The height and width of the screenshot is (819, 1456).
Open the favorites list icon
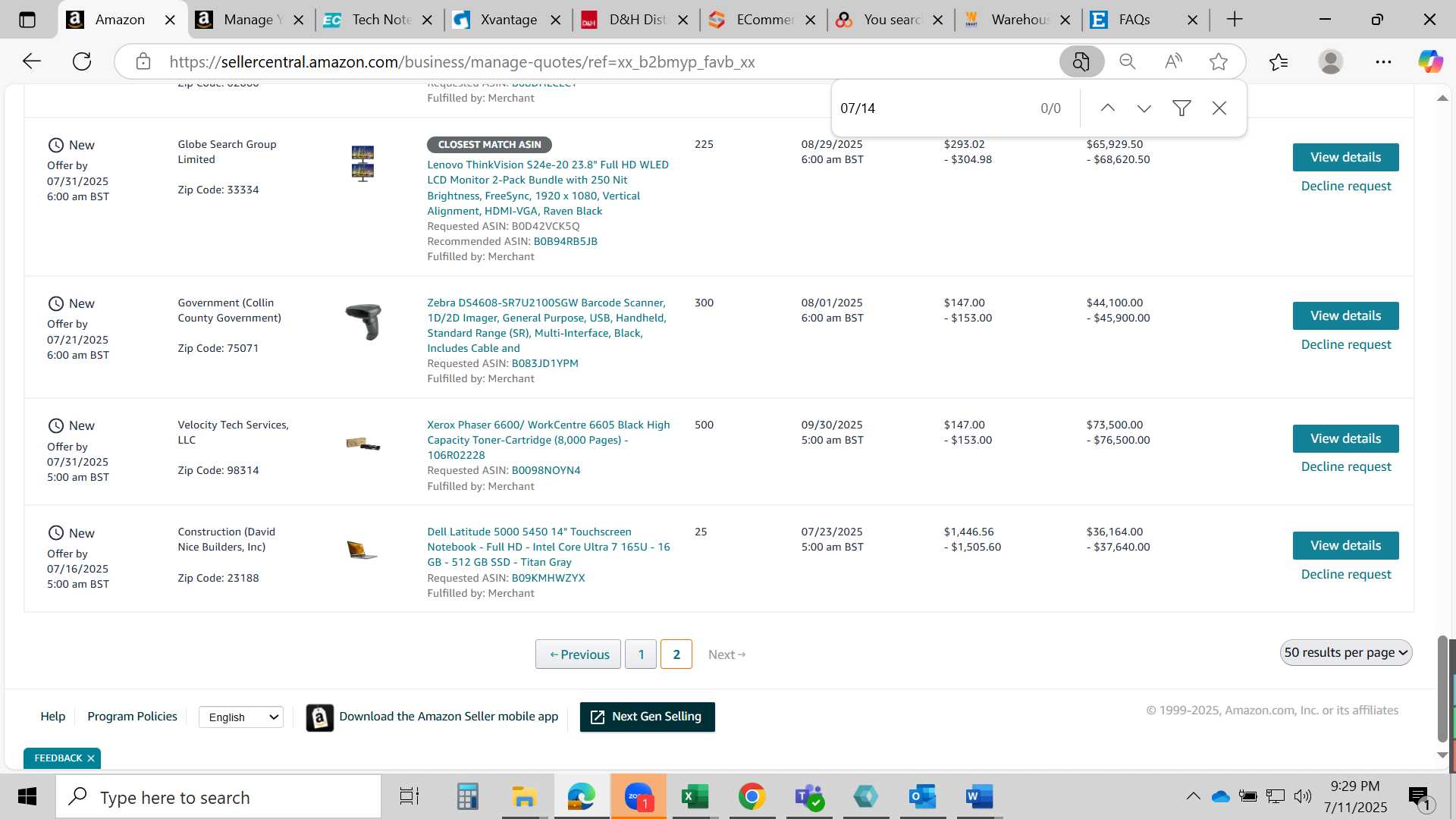point(1279,61)
